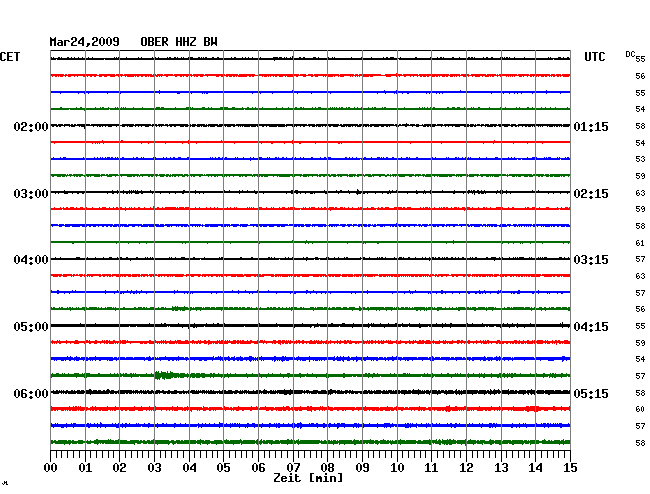
Task: Select minute tick label 09
Action: coord(362,468)
